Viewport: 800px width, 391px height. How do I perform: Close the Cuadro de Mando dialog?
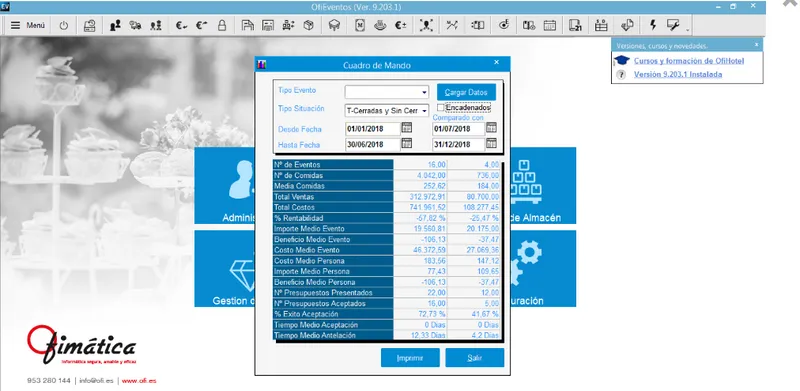pyautogui.click(x=496, y=62)
